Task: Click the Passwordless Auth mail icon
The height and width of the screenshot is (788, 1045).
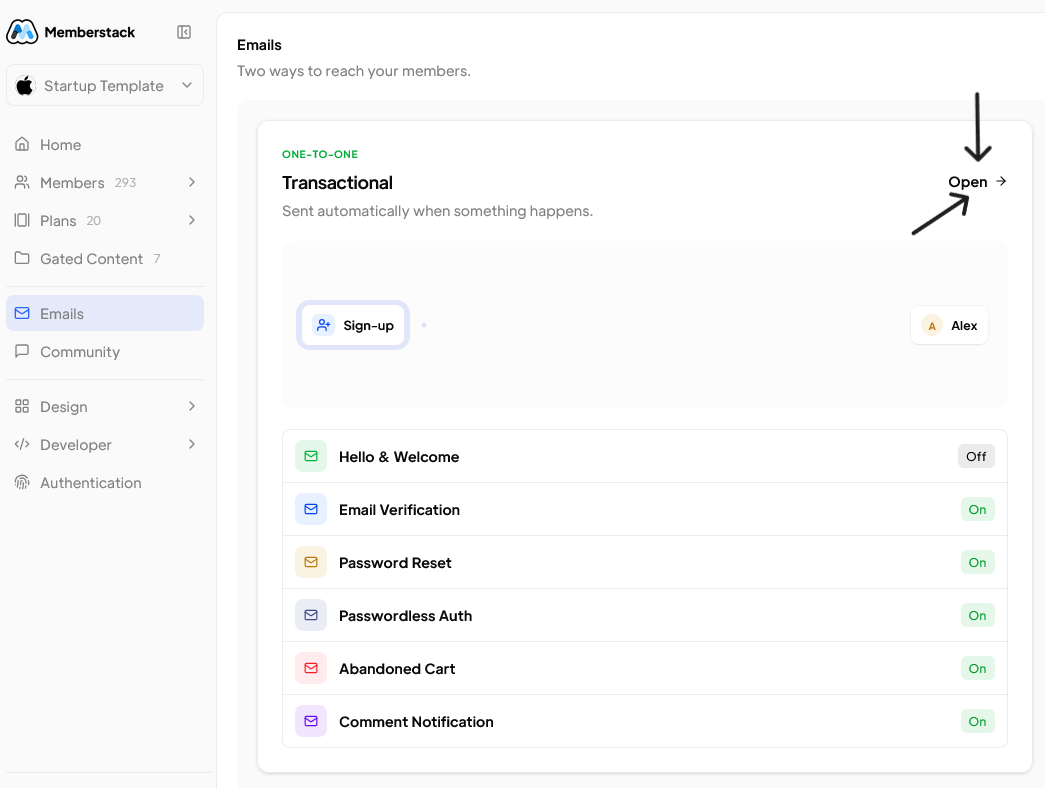Action: click(311, 615)
